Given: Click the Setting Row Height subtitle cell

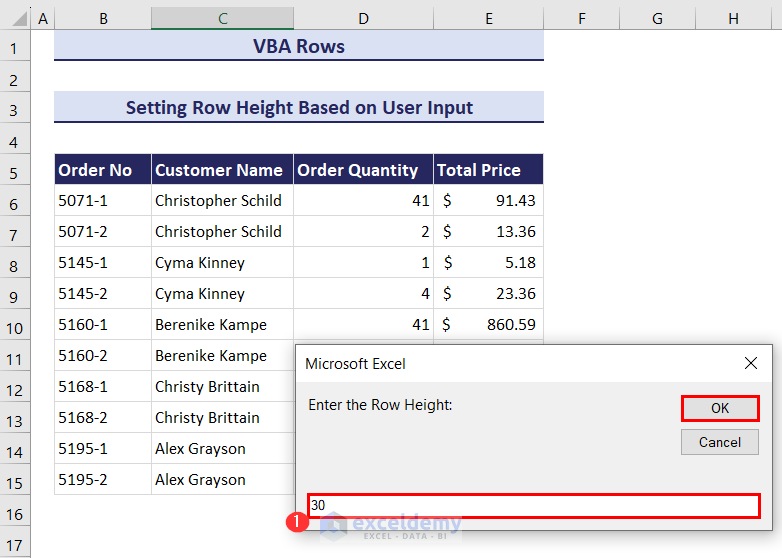Looking at the screenshot, I should click(x=298, y=108).
